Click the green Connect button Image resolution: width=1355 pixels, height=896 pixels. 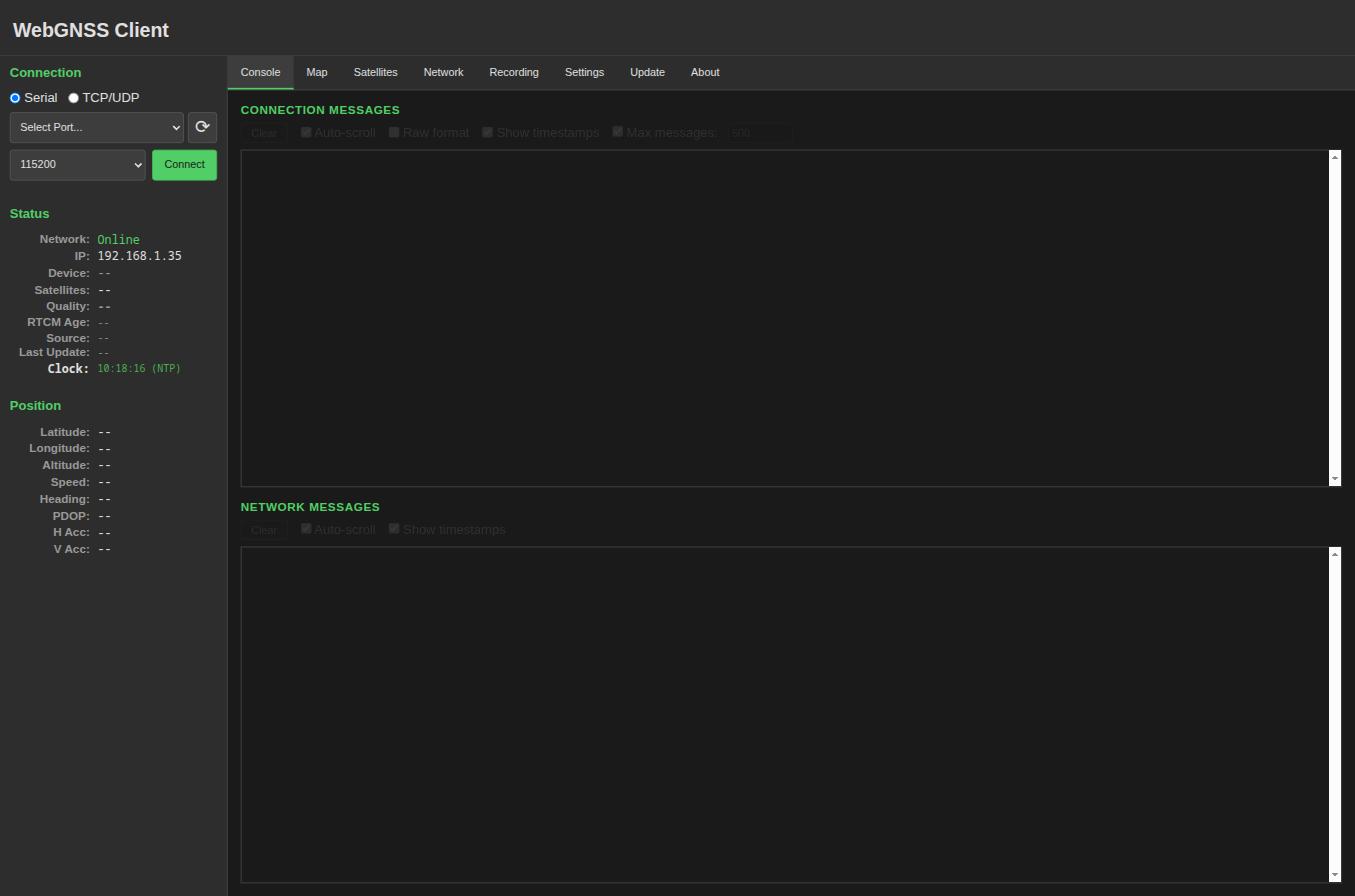click(x=184, y=165)
